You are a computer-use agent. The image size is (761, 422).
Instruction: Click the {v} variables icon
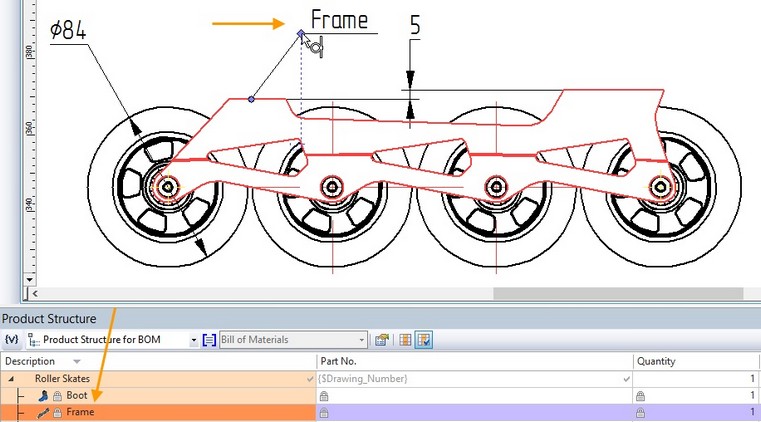point(12,340)
